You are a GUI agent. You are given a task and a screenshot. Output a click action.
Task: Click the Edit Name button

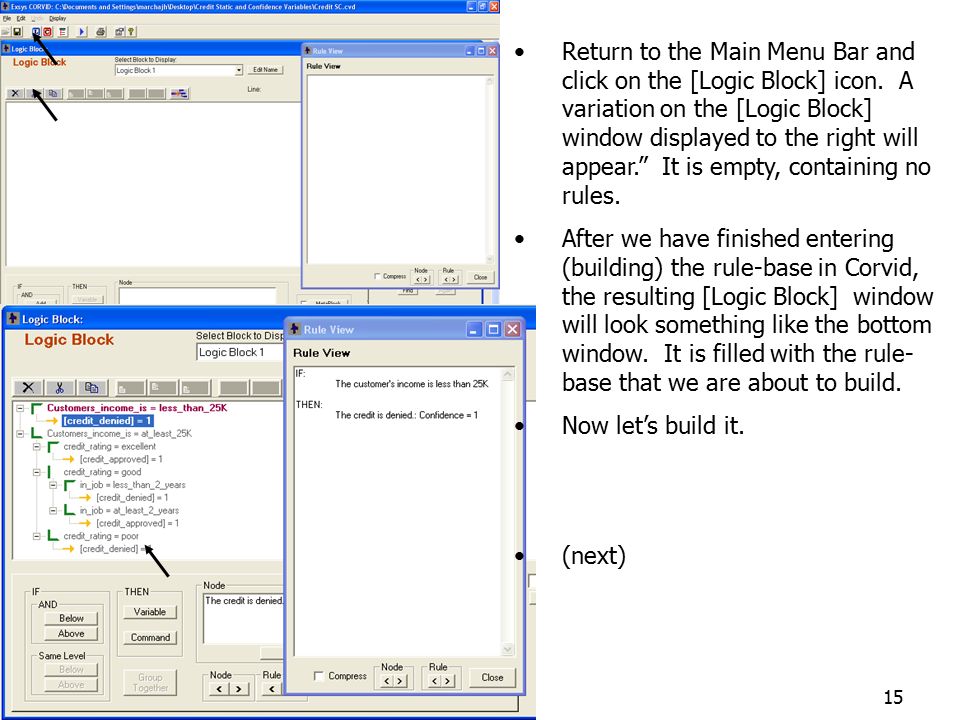265,70
